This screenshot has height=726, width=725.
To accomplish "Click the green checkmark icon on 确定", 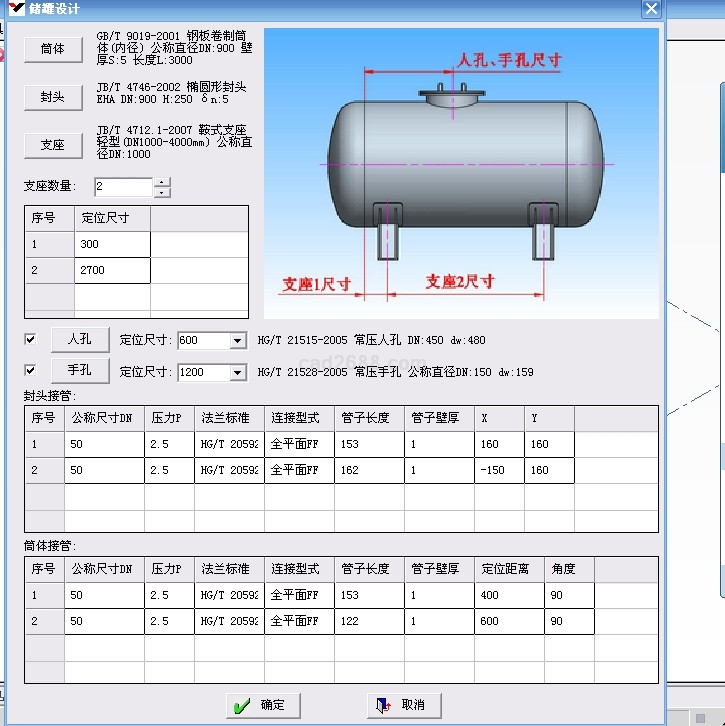I will pyautogui.click(x=241, y=705).
